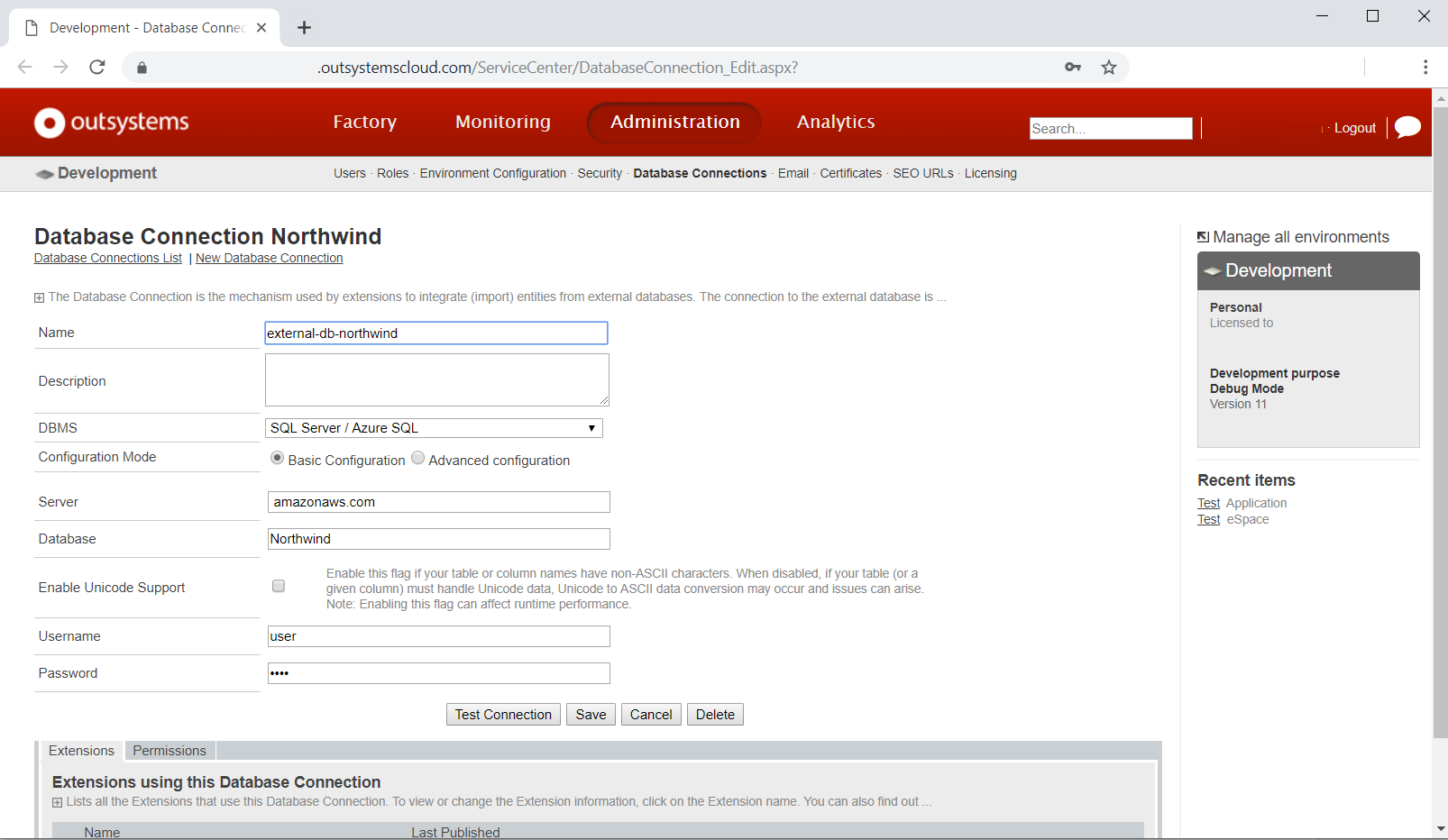Click inside the Search field
The width and height of the screenshot is (1448, 840).
[x=1111, y=128]
